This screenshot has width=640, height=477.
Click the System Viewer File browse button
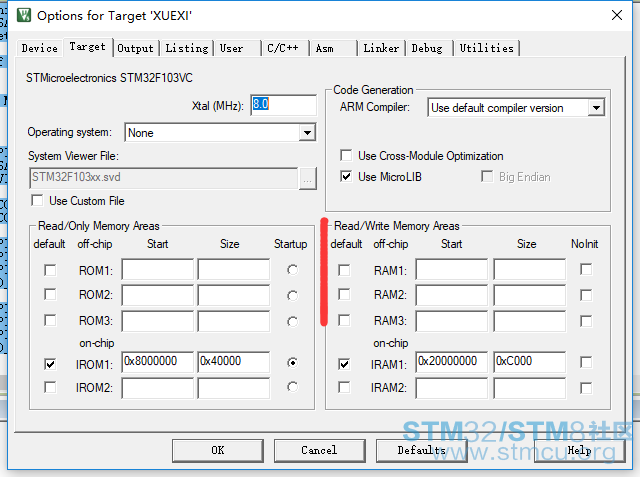pyautogui.click(x=307, y=178)
